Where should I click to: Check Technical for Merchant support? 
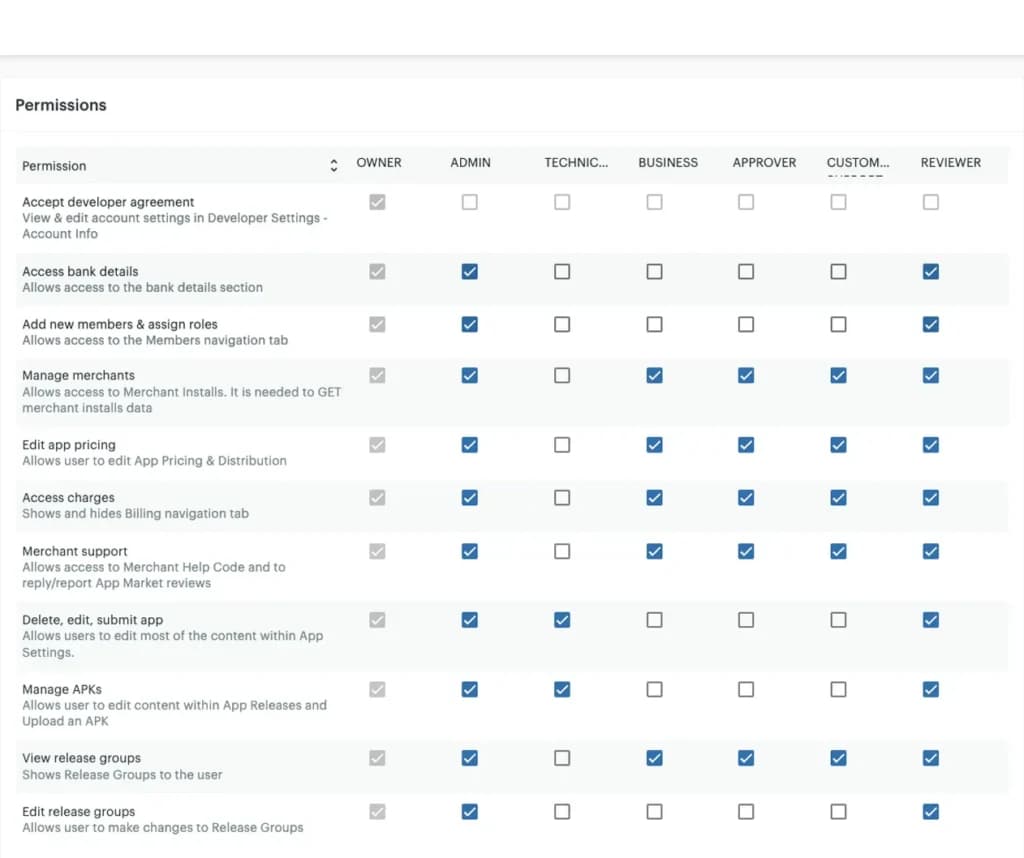tap(562, 551)
